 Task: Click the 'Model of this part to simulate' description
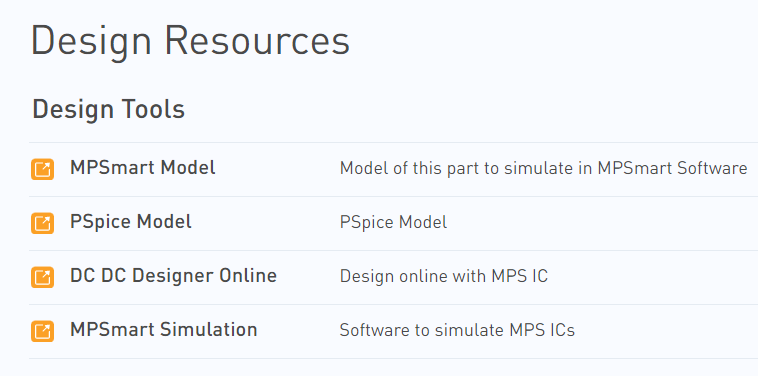pyautogui.click(x=543, y=168)
